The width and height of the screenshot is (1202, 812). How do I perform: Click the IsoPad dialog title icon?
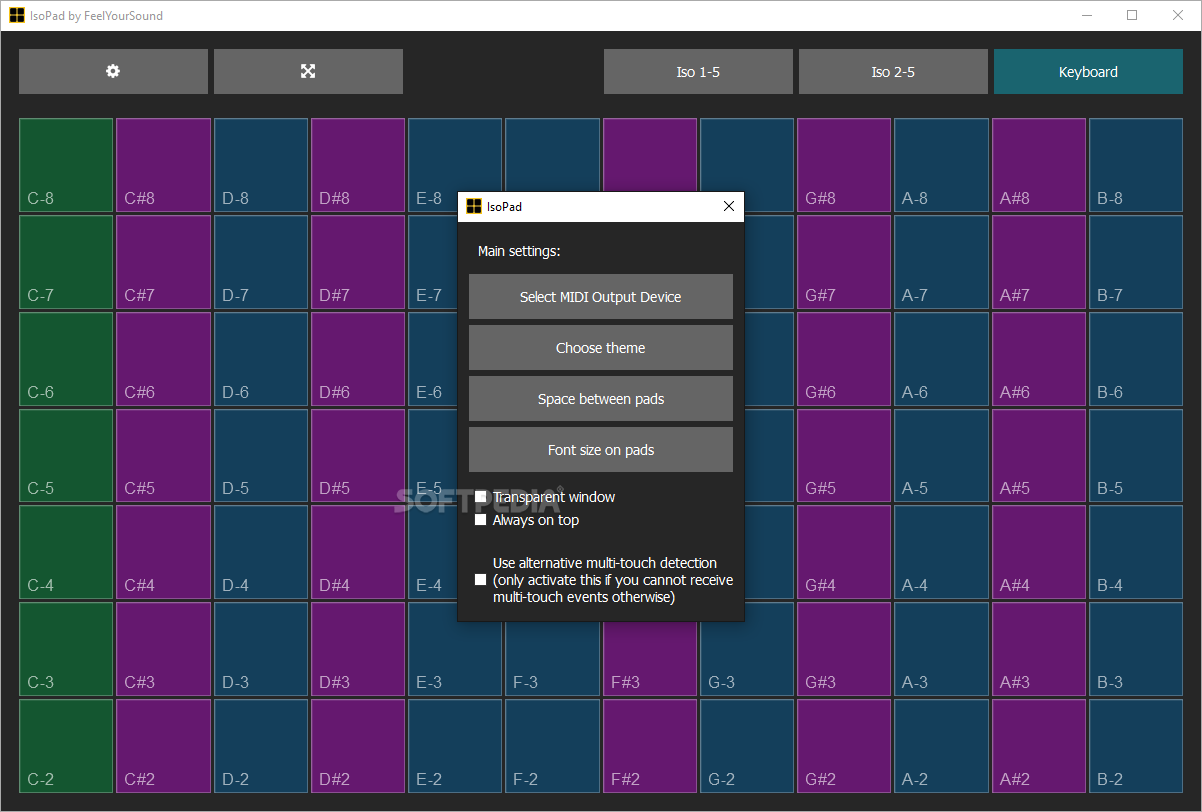474,207
